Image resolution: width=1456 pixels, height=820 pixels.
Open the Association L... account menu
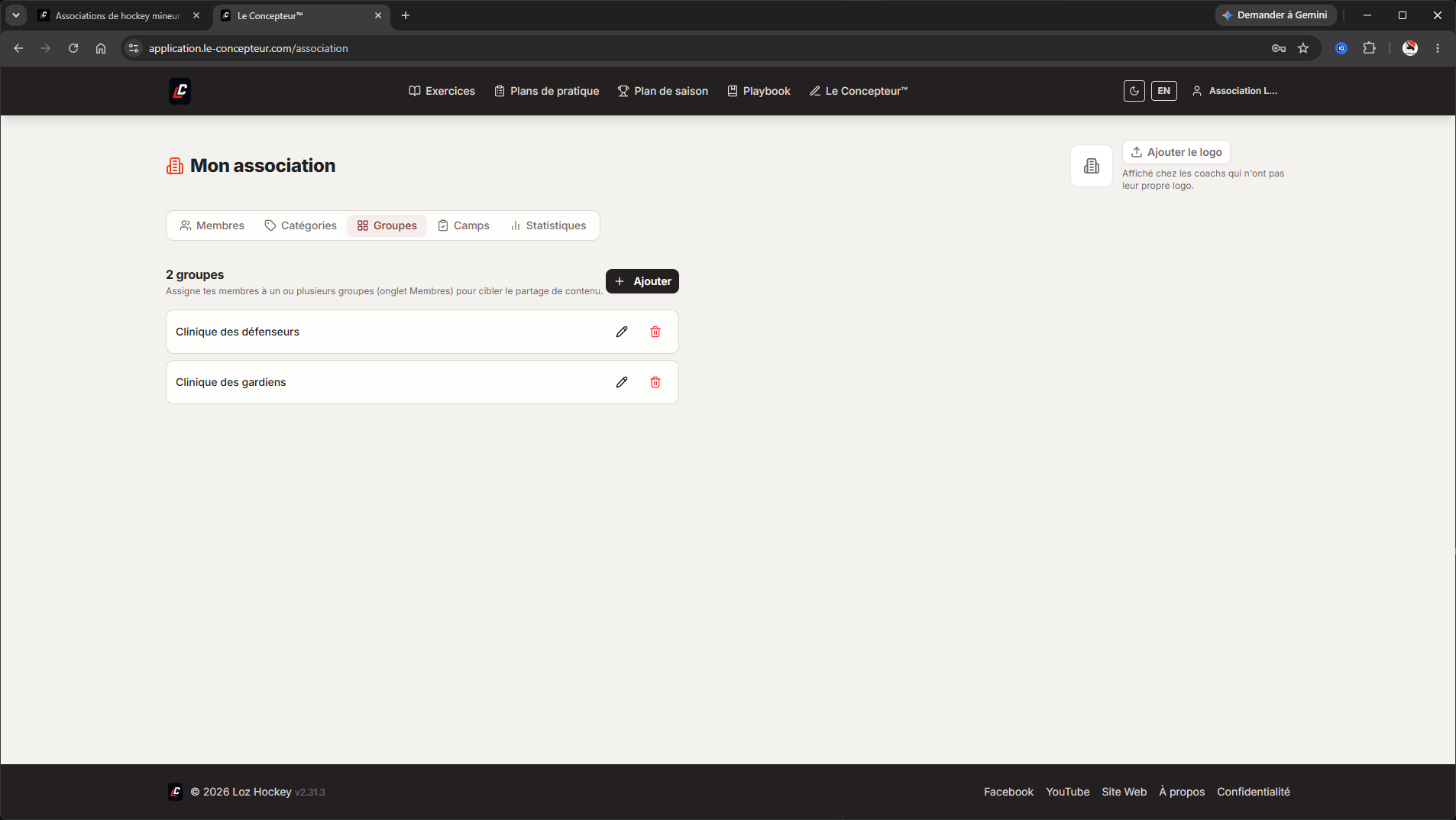[x=1234, y=91]
